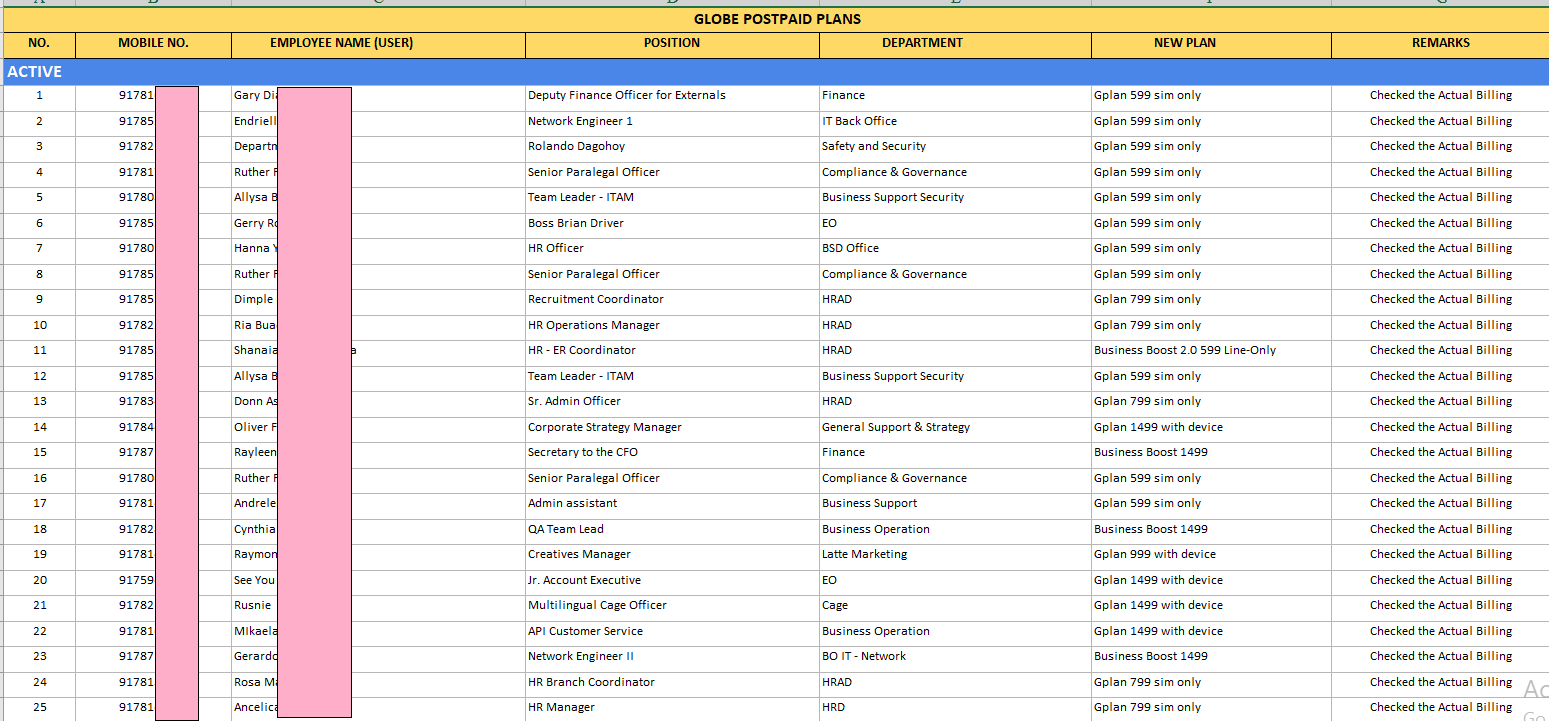Click the GLOBE POSTPAID PLANS title cell
The width and height of the screenshot is (1549, 721).
776,19
